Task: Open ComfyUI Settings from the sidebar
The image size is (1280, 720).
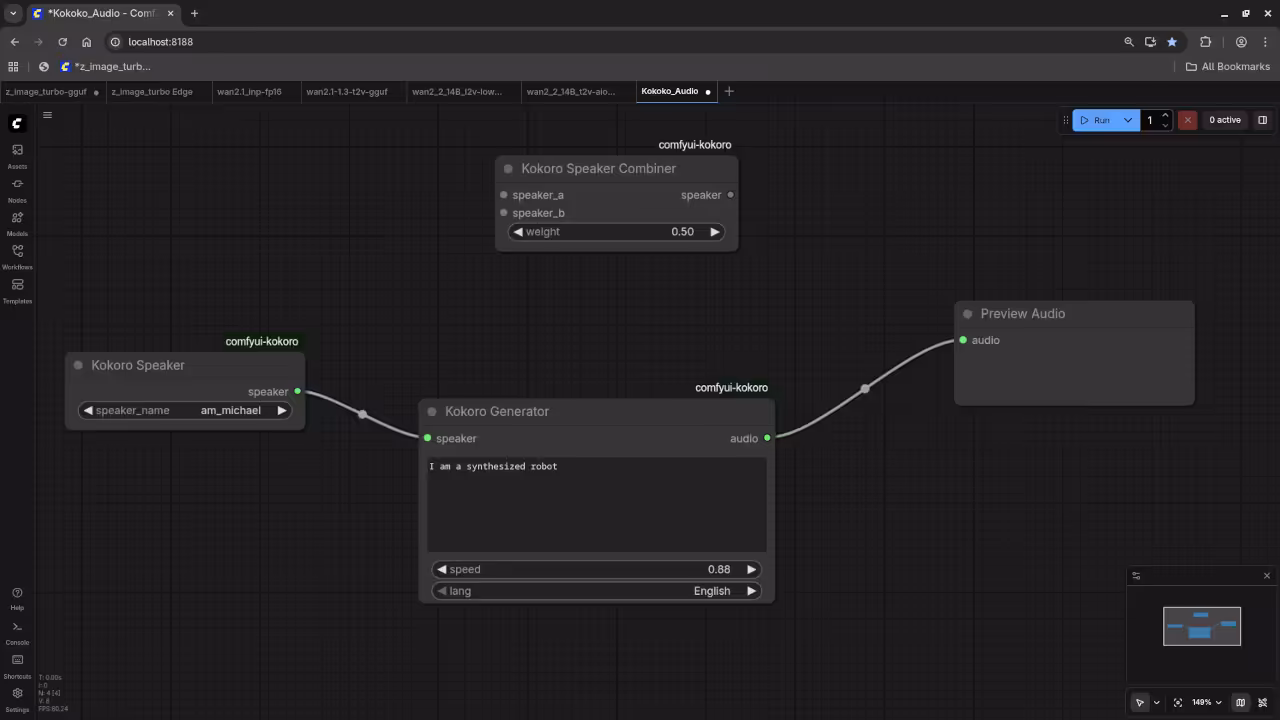Action: point(17,693)
